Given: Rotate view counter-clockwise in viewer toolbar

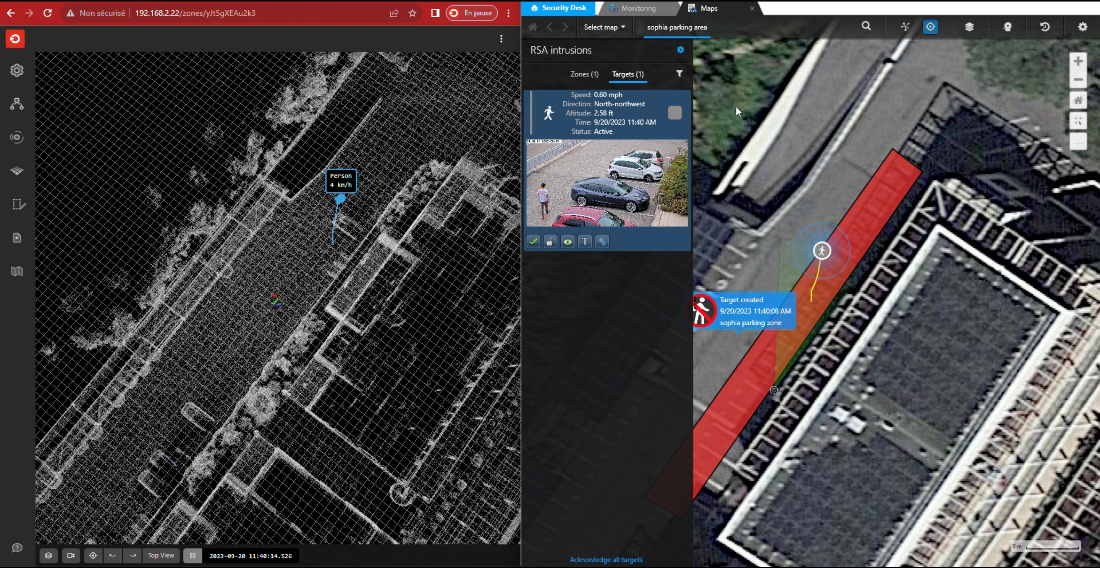Looking at the screenshot, I should pyautogui.click(x=112, y=555).
